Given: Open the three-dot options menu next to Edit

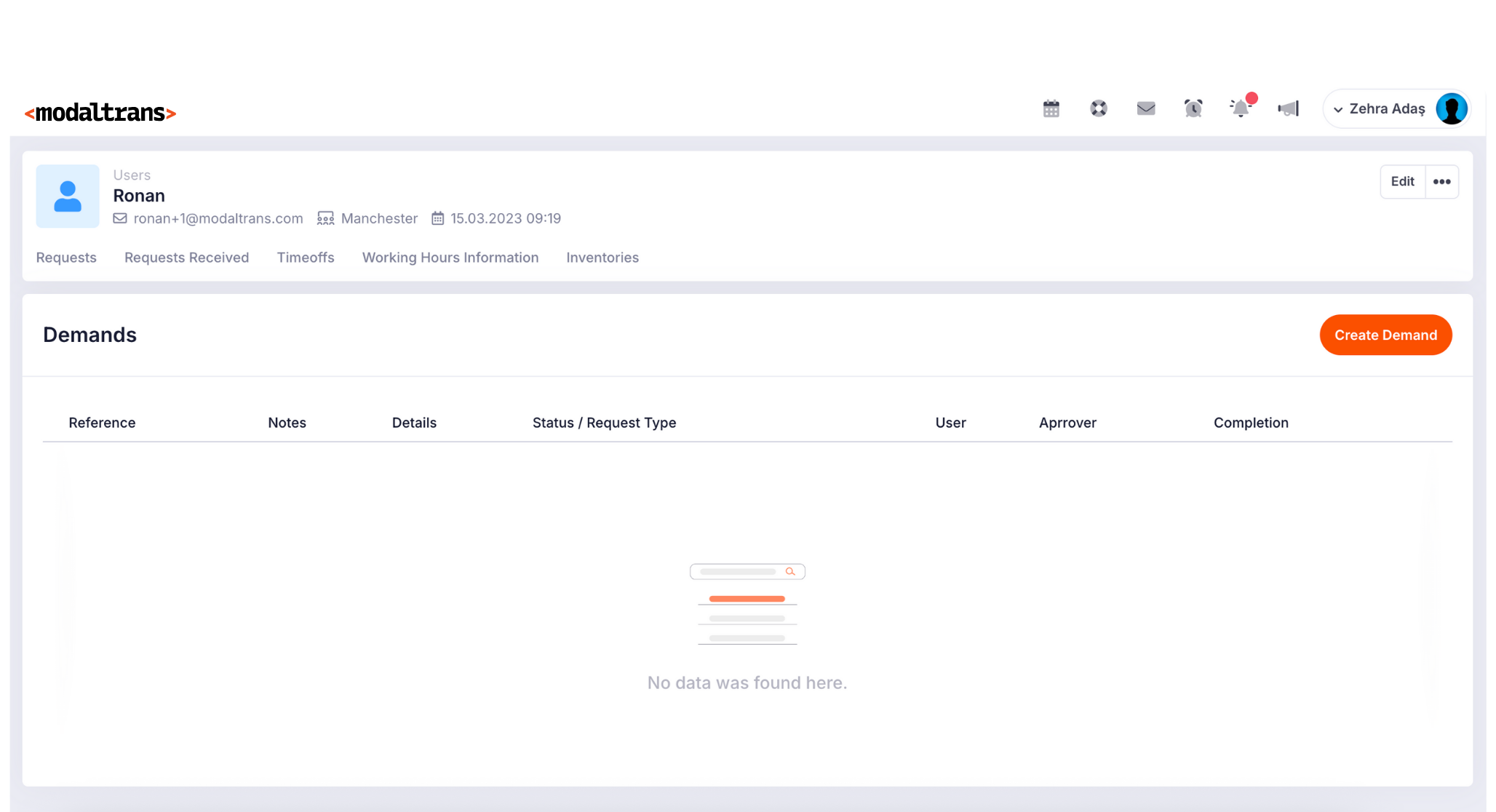Looking at the screenshot, I should pyautogui.click(x=1442, y=181).
